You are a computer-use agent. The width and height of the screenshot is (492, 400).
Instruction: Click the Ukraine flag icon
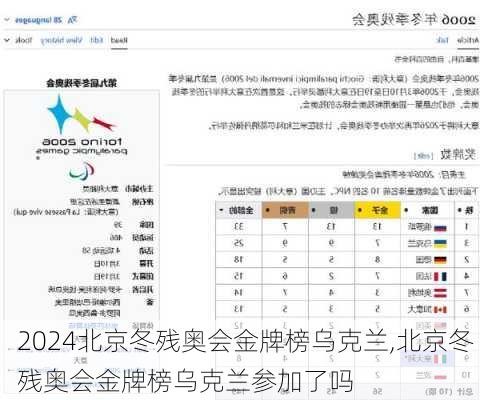coord(440,244)
